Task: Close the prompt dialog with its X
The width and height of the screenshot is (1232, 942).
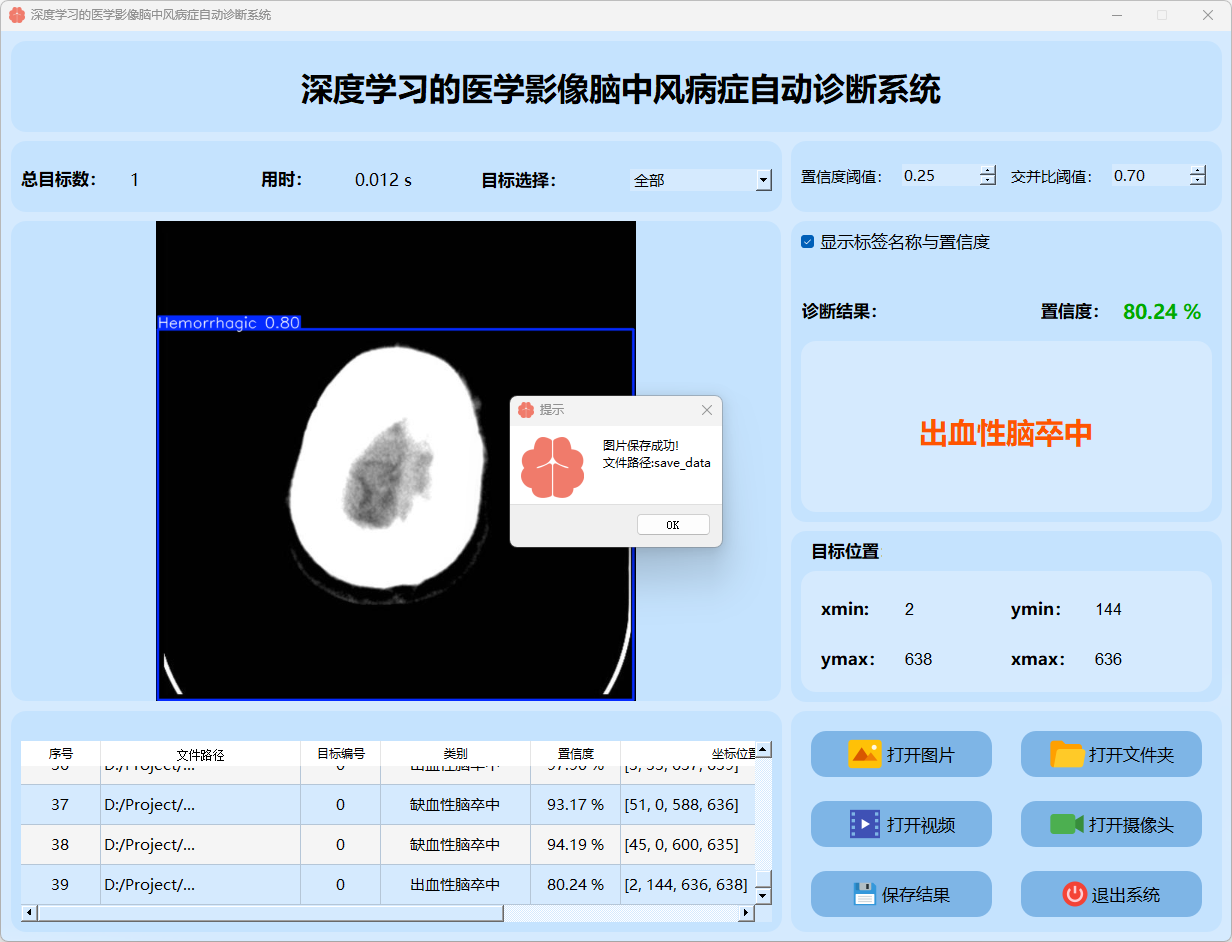Action: (707, 410)
